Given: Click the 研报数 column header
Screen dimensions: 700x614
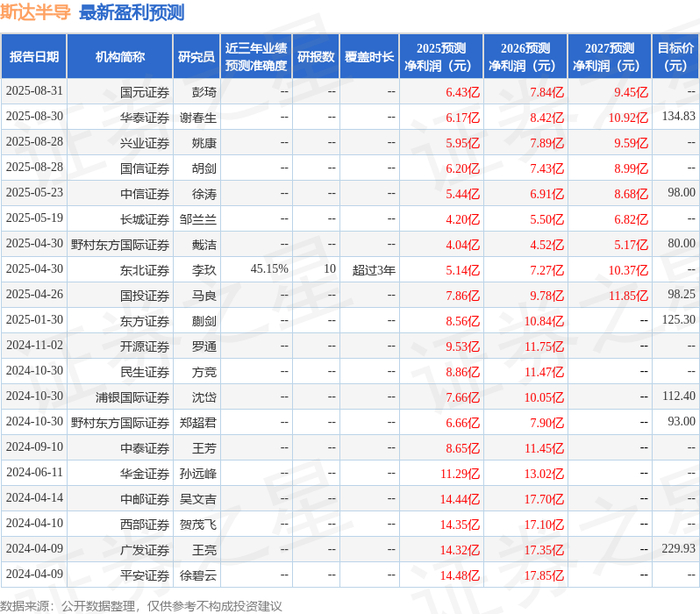Looking at the screenshot, I should [316, 57].
